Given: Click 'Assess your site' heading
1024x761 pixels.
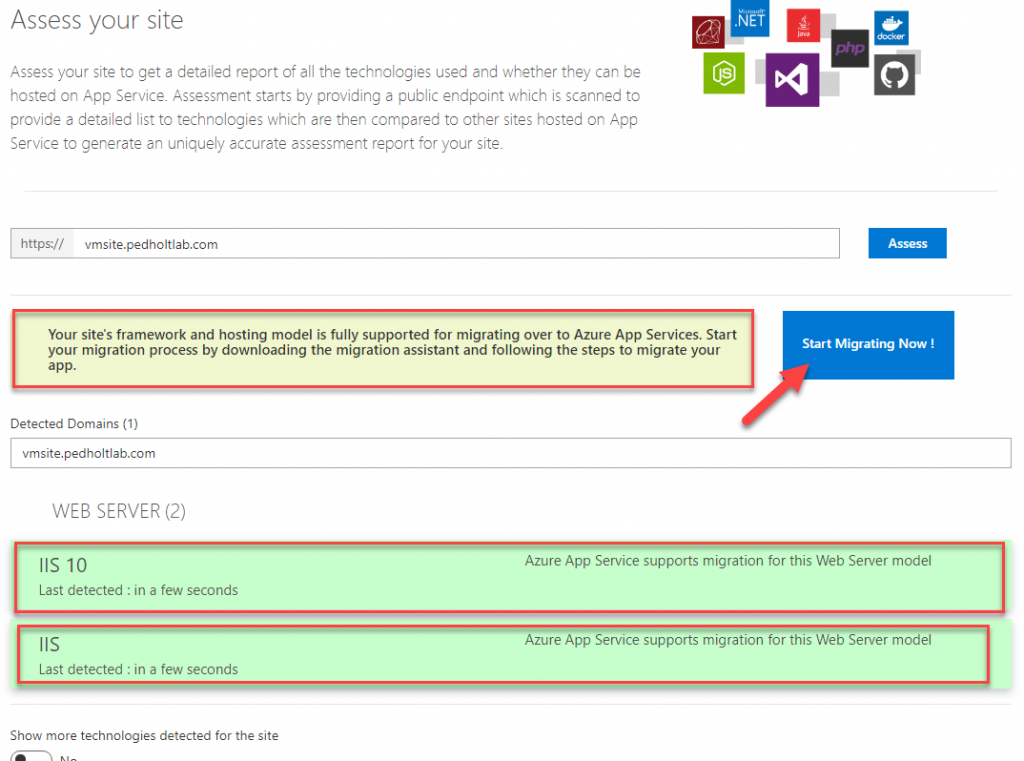Looking at the screenshot, I should (x=97, y=20).
